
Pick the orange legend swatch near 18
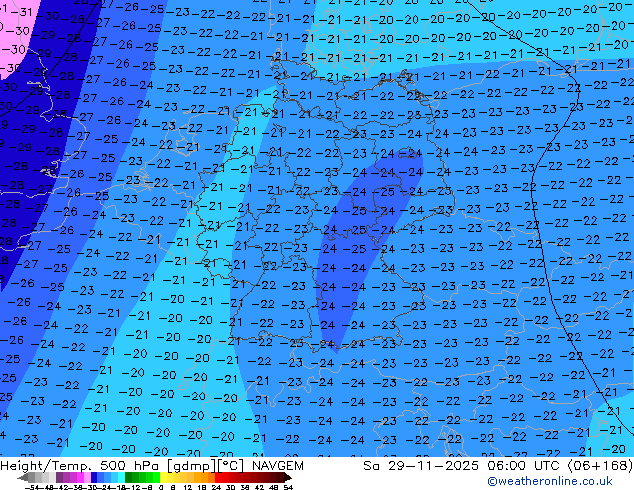pyautogui.click(x=205, y=478)
